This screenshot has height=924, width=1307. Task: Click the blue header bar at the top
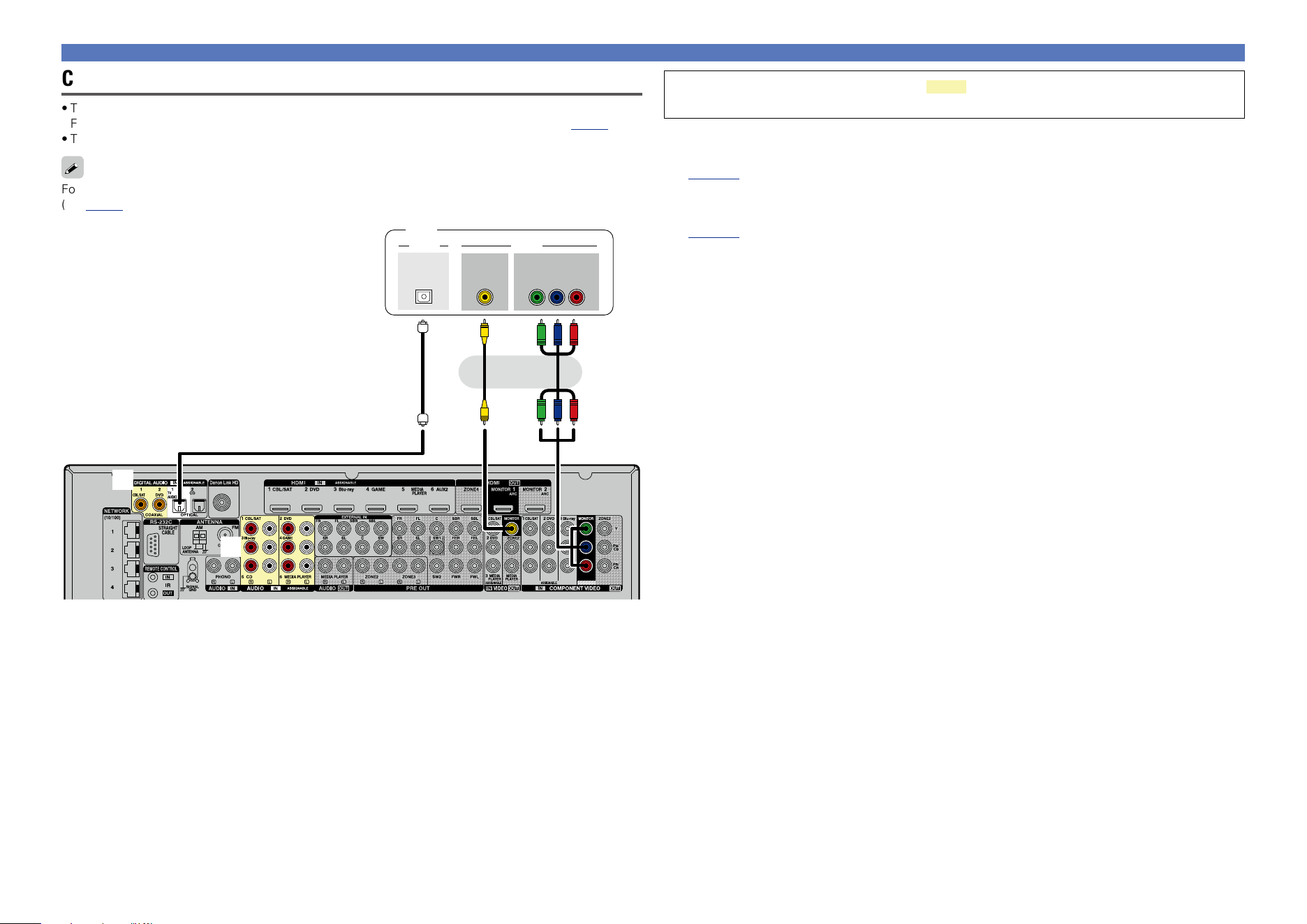tap(653, 52)
